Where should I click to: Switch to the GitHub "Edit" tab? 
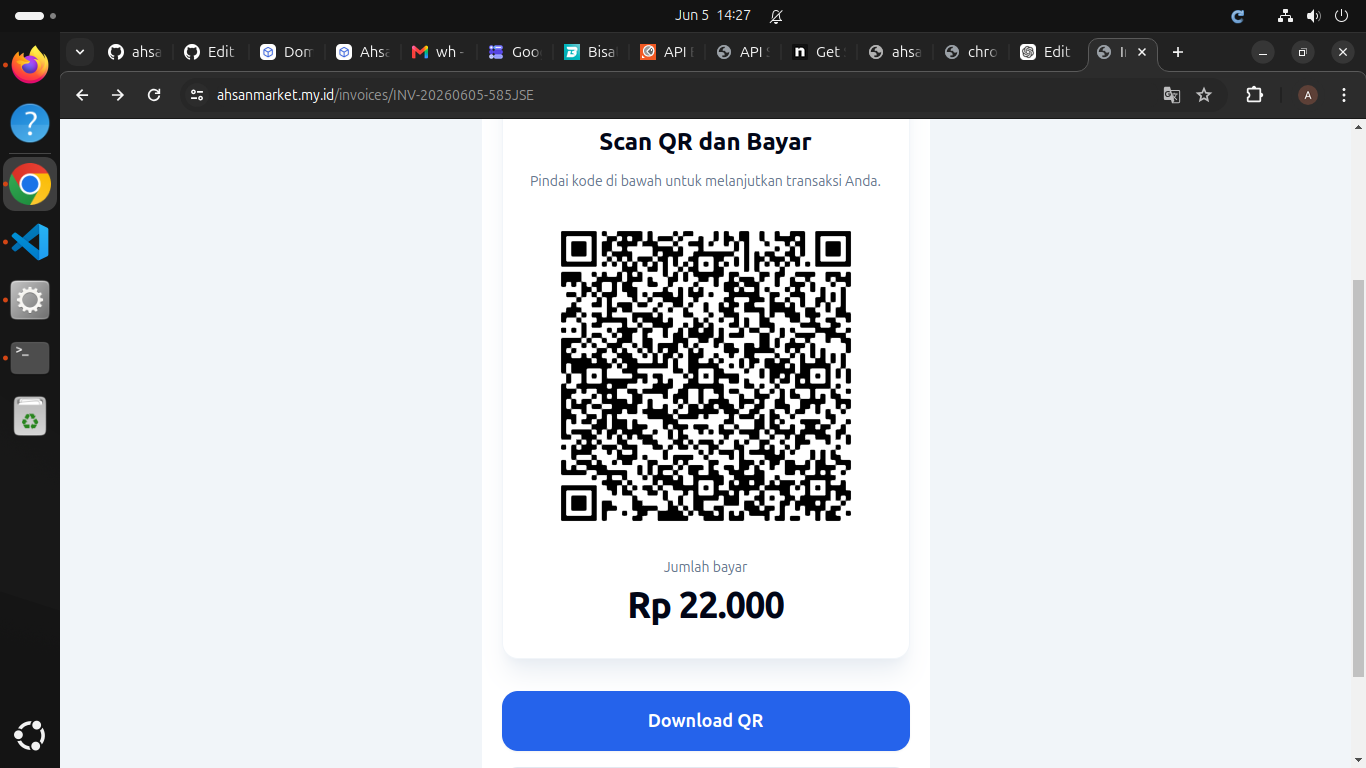coord(211,52)
